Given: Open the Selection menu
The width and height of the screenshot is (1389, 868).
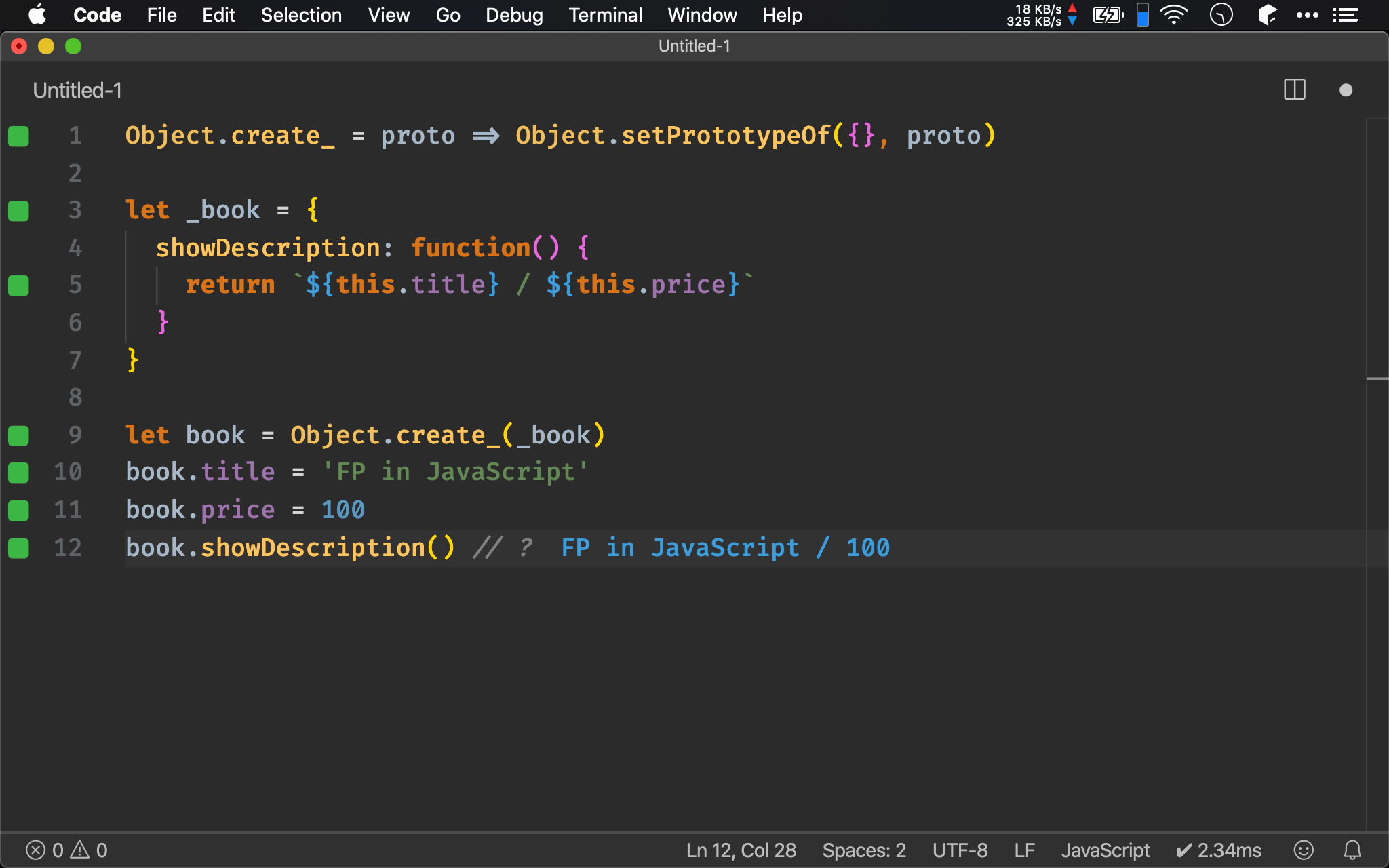Looking at the screenshot, I should [x=301, y=15].
